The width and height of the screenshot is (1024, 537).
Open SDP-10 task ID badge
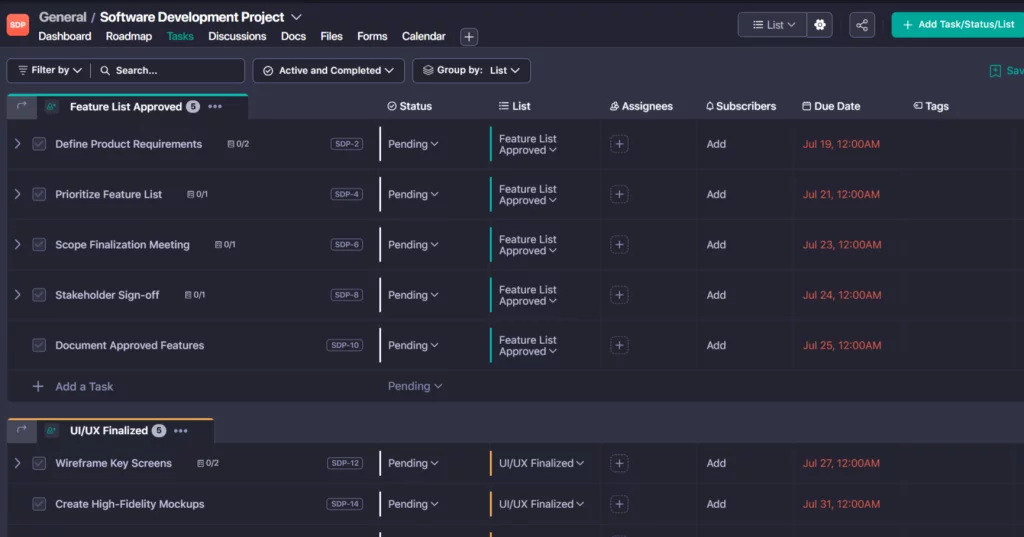[x=345, y=345]
